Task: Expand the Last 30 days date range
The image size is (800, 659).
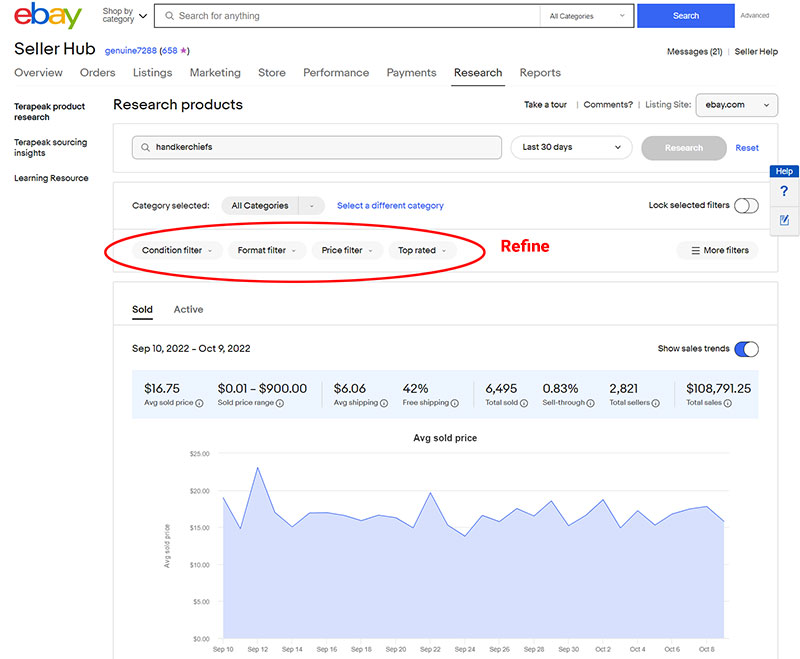Action: (571, 147)
